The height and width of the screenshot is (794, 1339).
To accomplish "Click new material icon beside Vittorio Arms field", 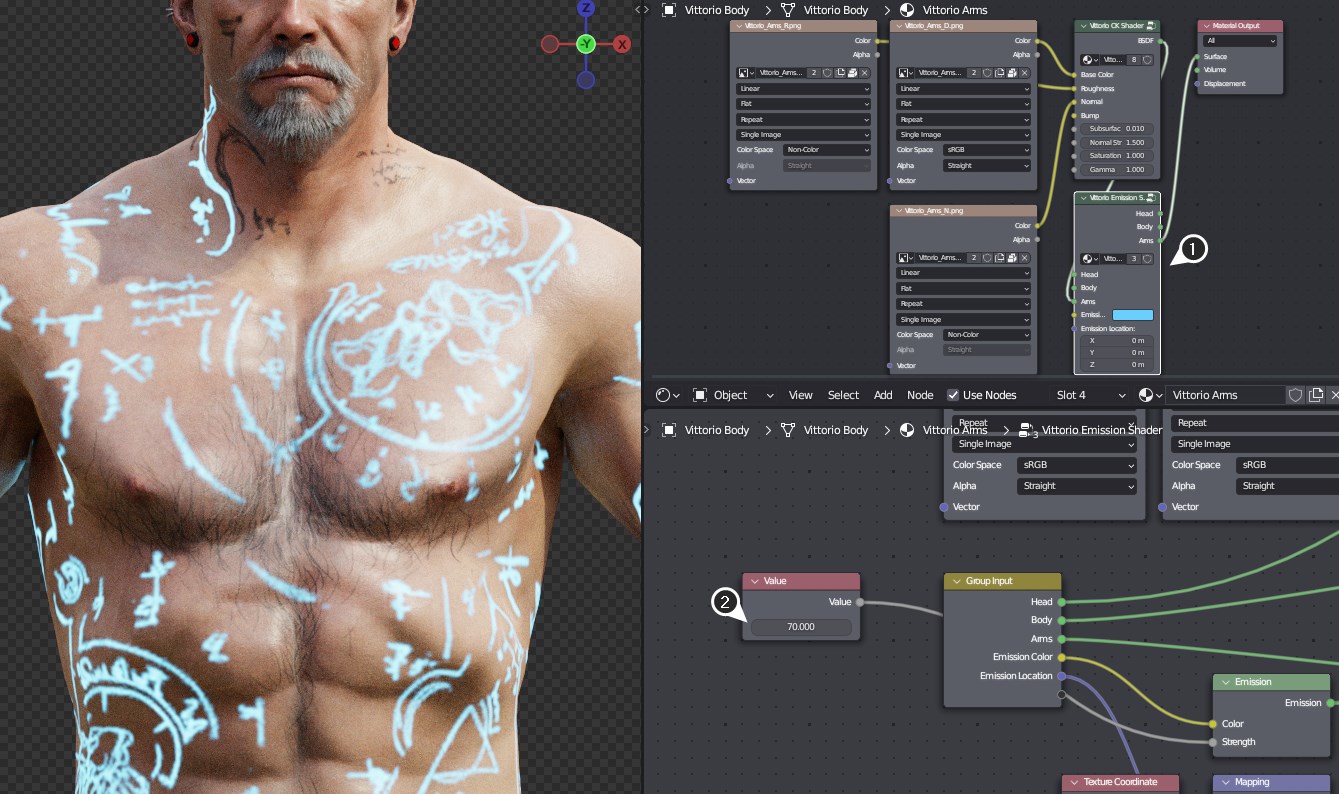I will point(1316,395).
